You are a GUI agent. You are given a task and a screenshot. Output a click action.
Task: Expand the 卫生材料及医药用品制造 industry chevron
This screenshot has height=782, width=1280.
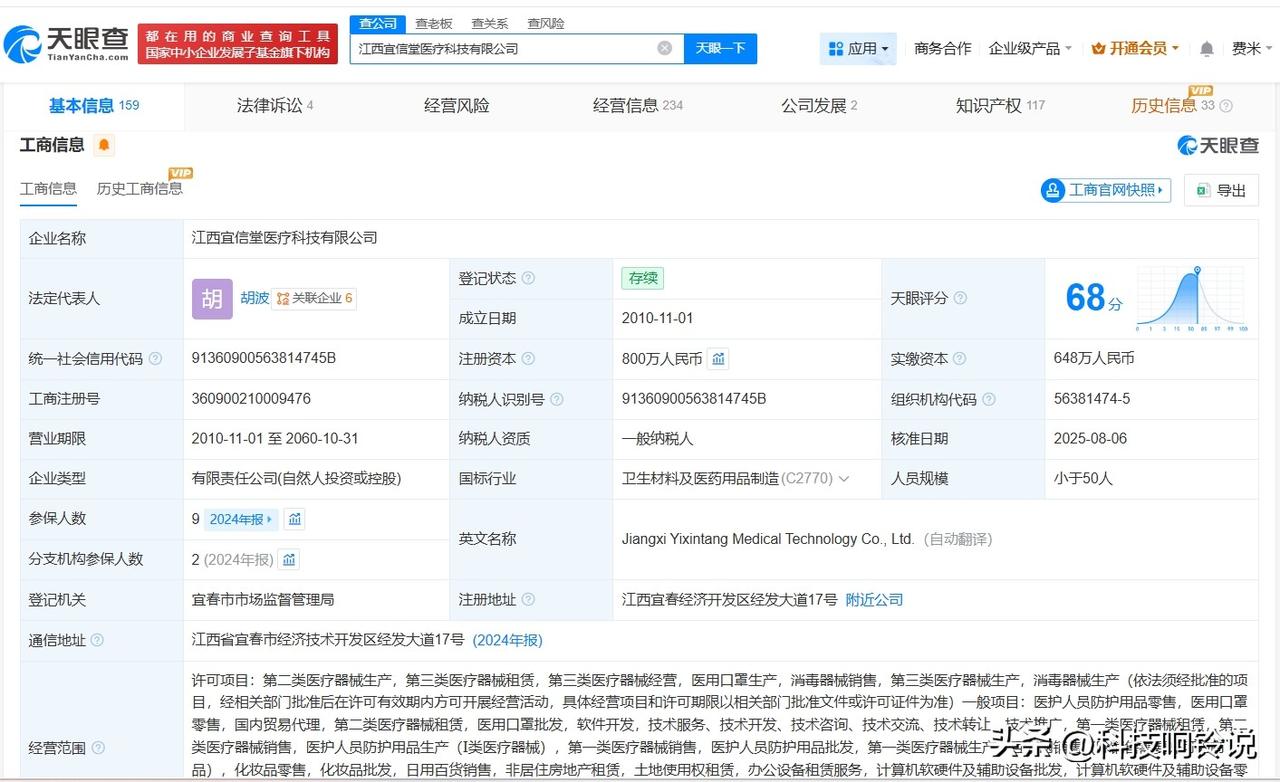(x=844, y=479)
